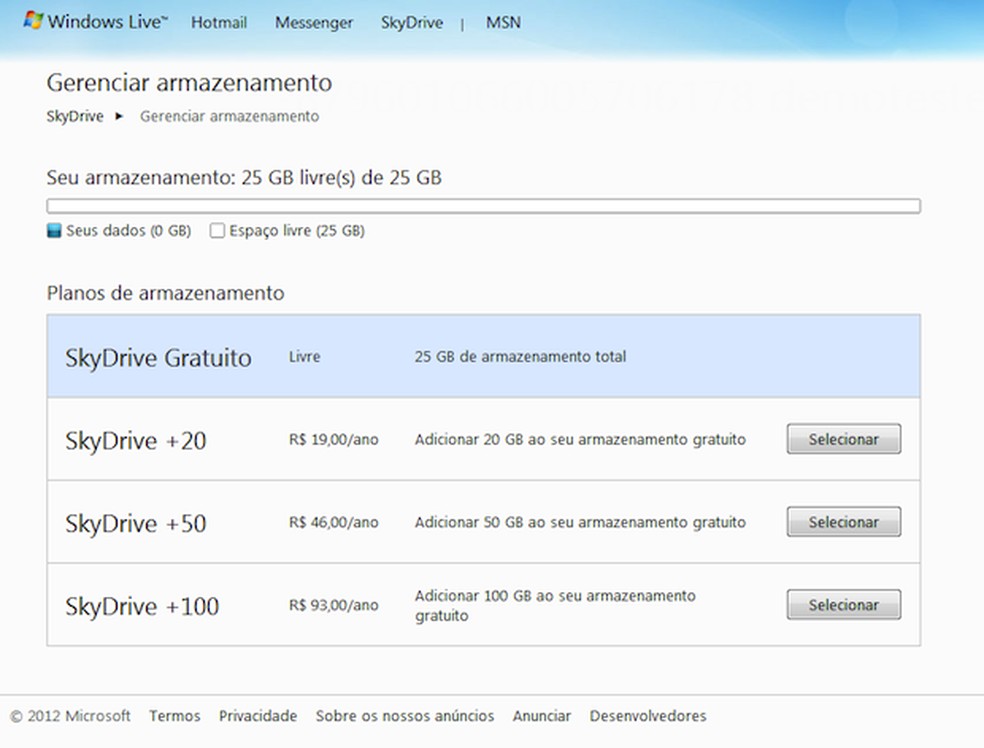Click the storage usage bar
Image resolution: width=984 pixels, height=748 pixels.
(482, 205)
